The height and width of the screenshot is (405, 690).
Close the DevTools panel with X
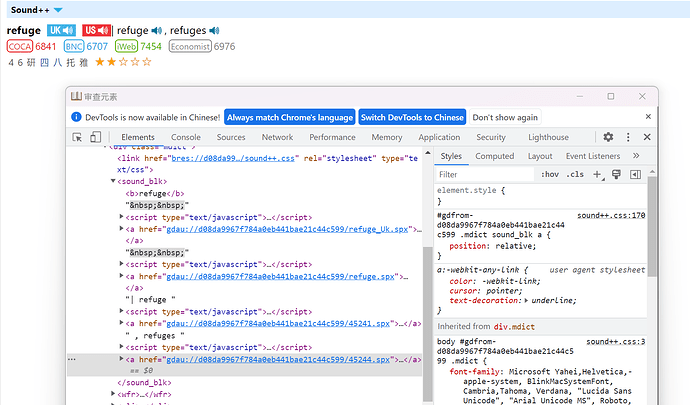[x=647, y=137]
